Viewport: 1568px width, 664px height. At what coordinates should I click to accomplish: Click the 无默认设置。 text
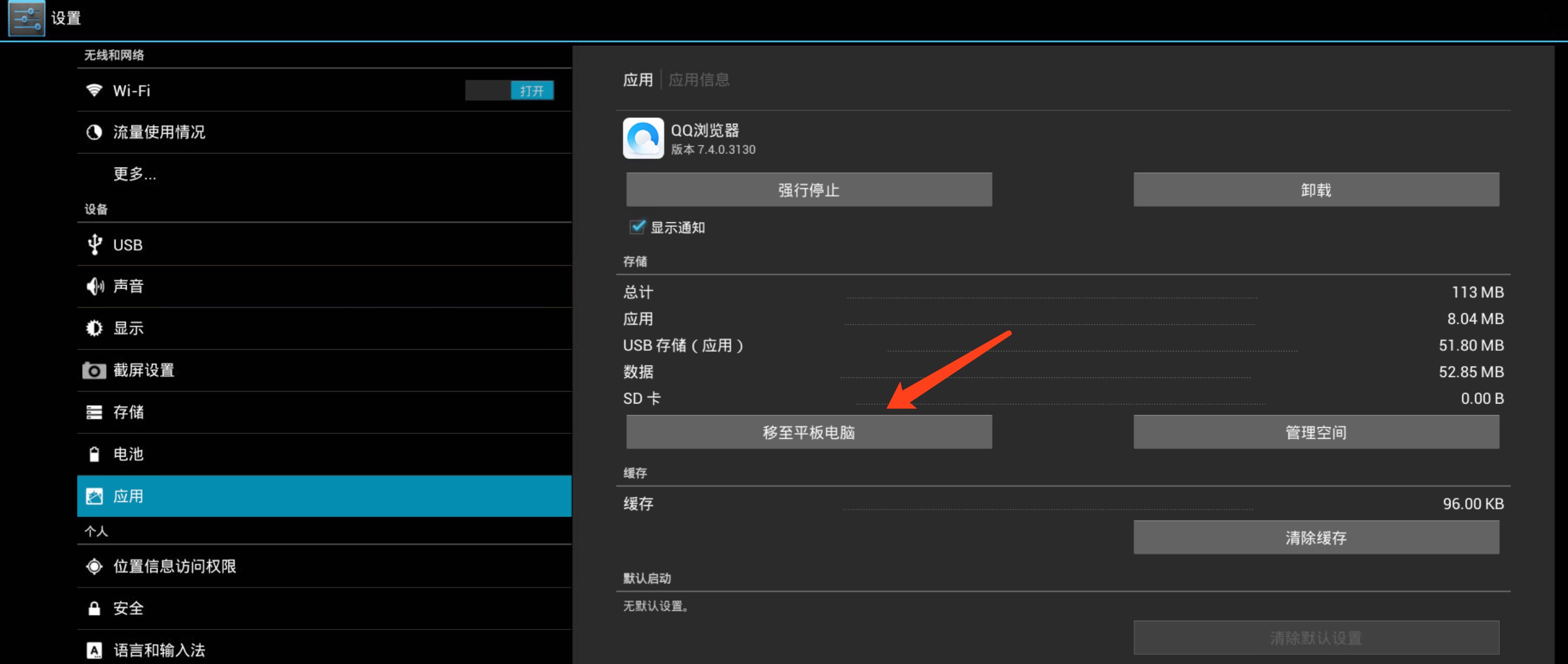pos(655,606)
